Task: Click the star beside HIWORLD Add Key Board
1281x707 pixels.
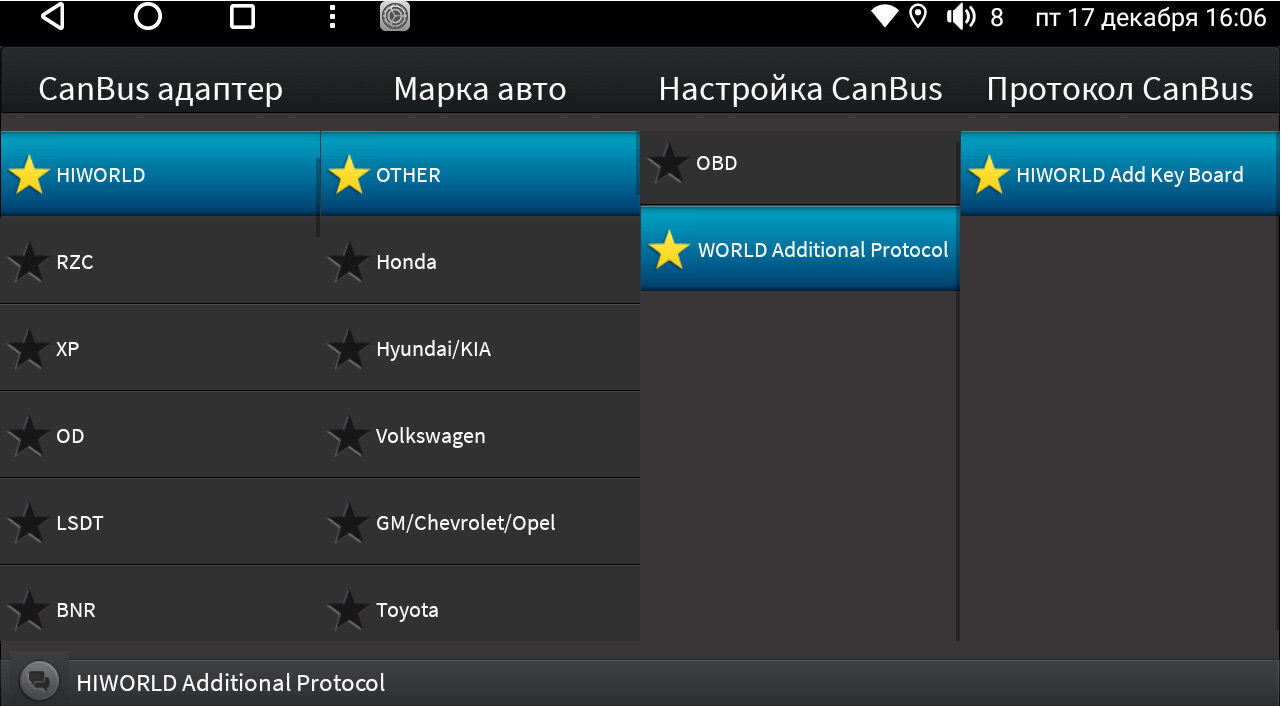Action: [989, 175]
